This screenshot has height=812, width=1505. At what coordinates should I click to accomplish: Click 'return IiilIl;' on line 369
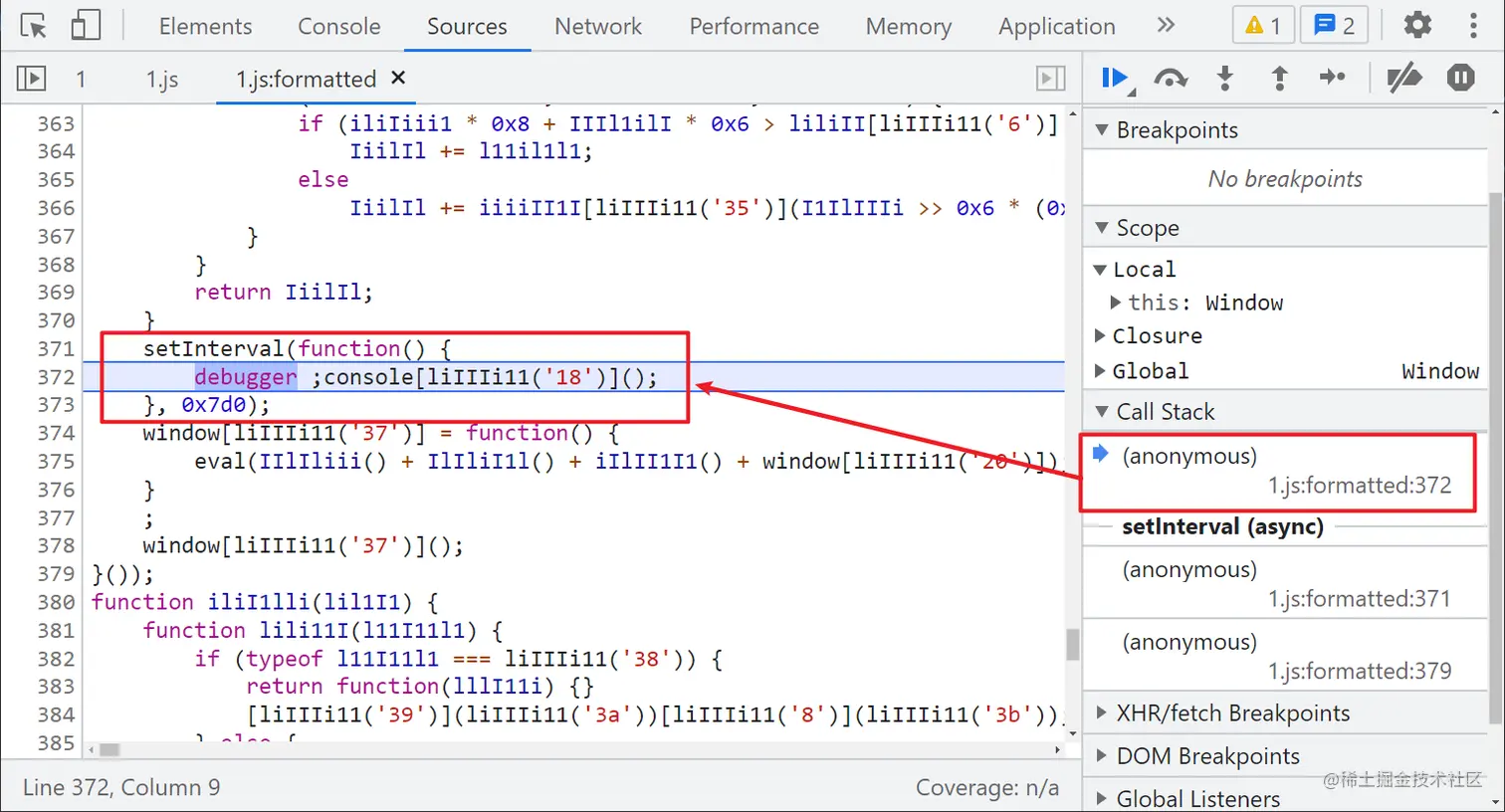point(284,293)
